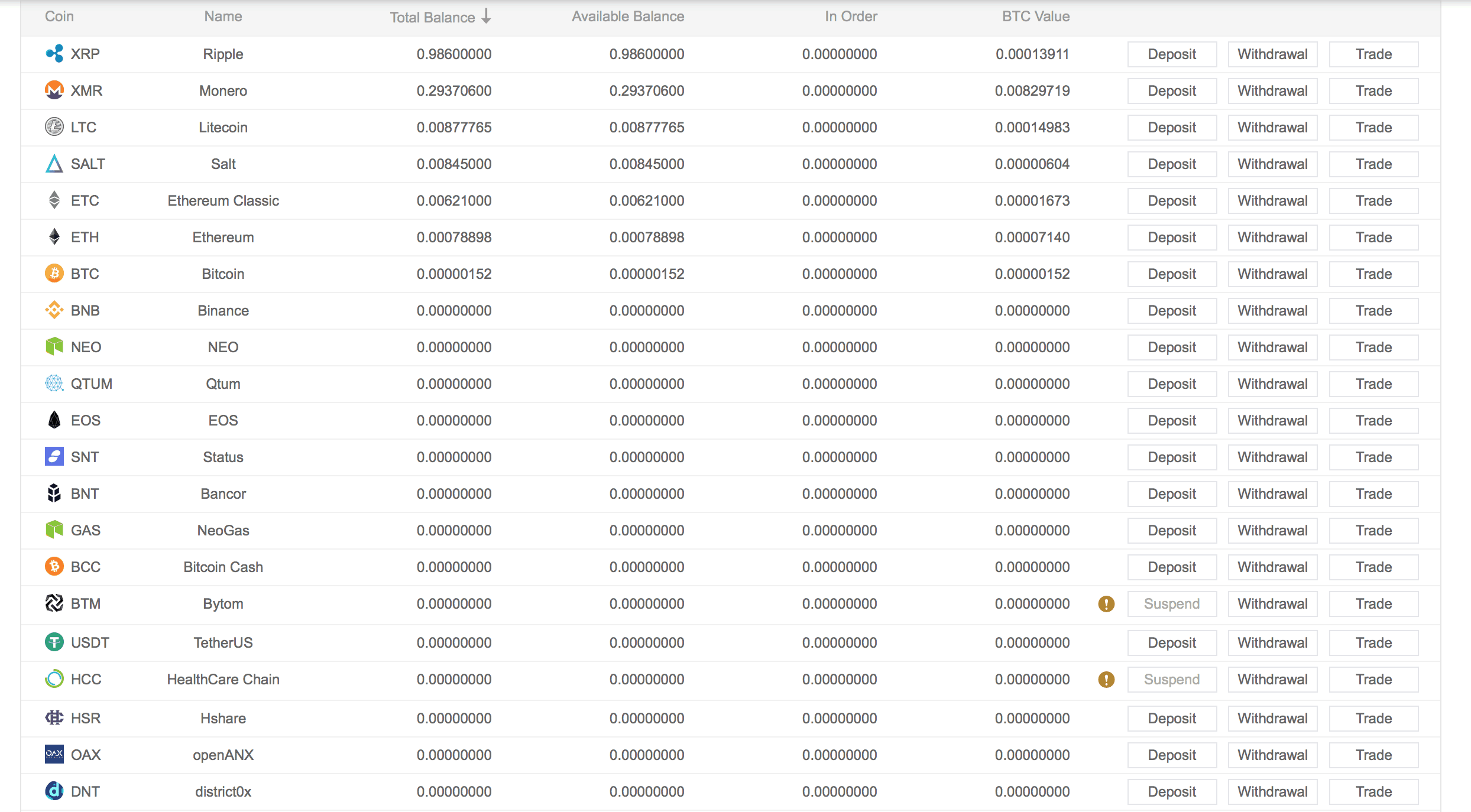Image resolution: width=1471 pixels, height=812 pixels.
Task: Click the Litecoin LTC coin icon
Action: (54, 127)
